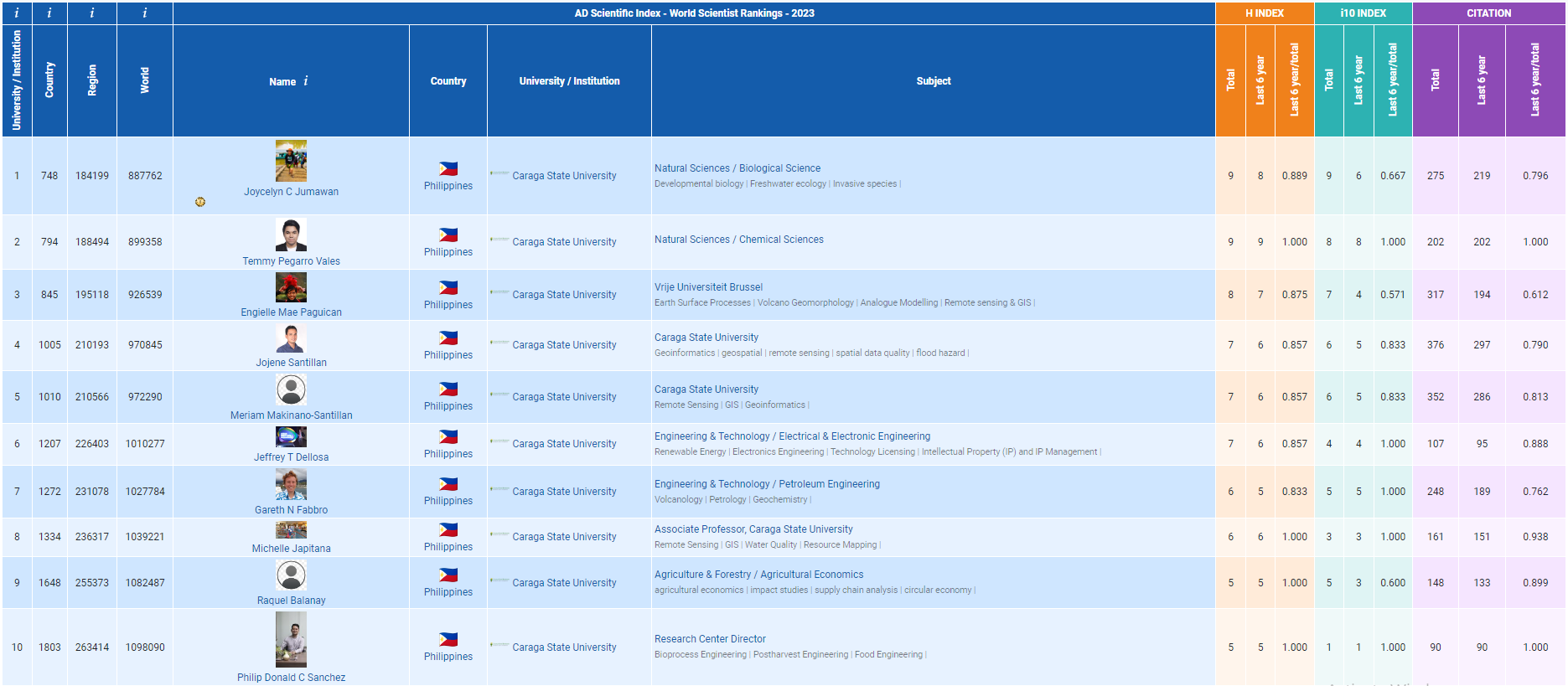The image size is (1568, 686).
Task: Click the Citation Last 6 year column header
Action: (1482, 80)
